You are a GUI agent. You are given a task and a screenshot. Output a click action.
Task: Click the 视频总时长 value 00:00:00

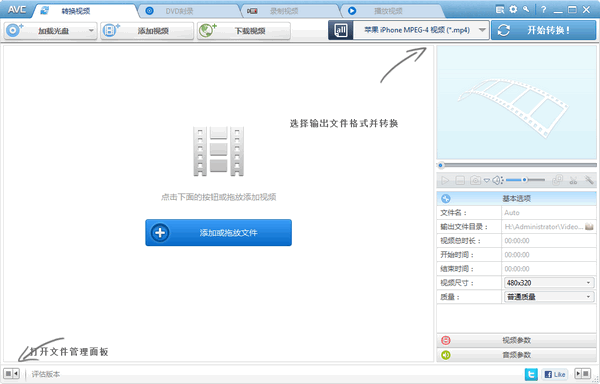(x=517, y=241)
